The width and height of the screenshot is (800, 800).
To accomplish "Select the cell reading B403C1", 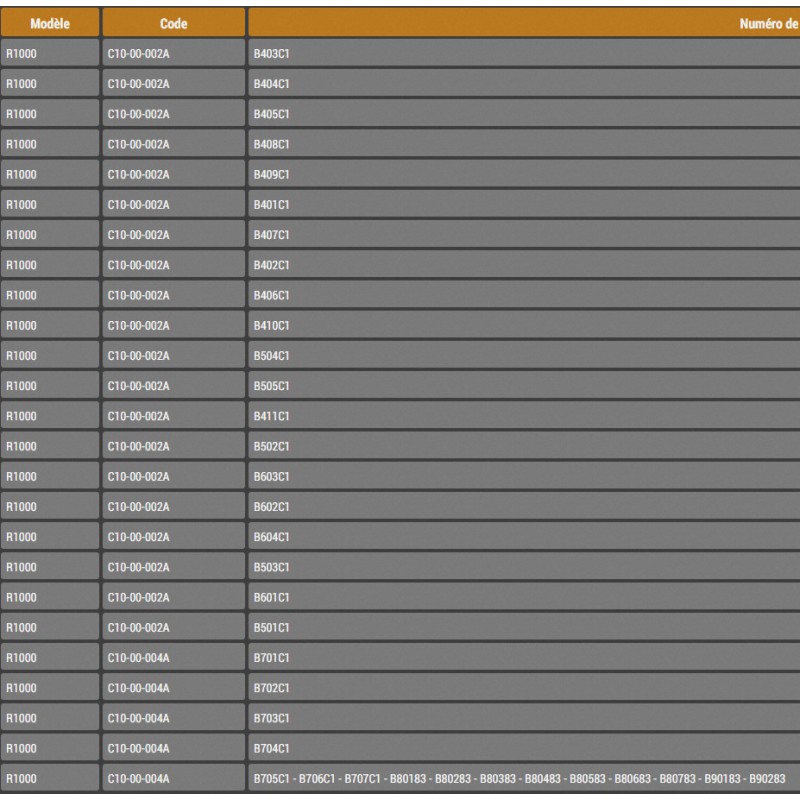I will pyautogui.click(x=524, y=53).
